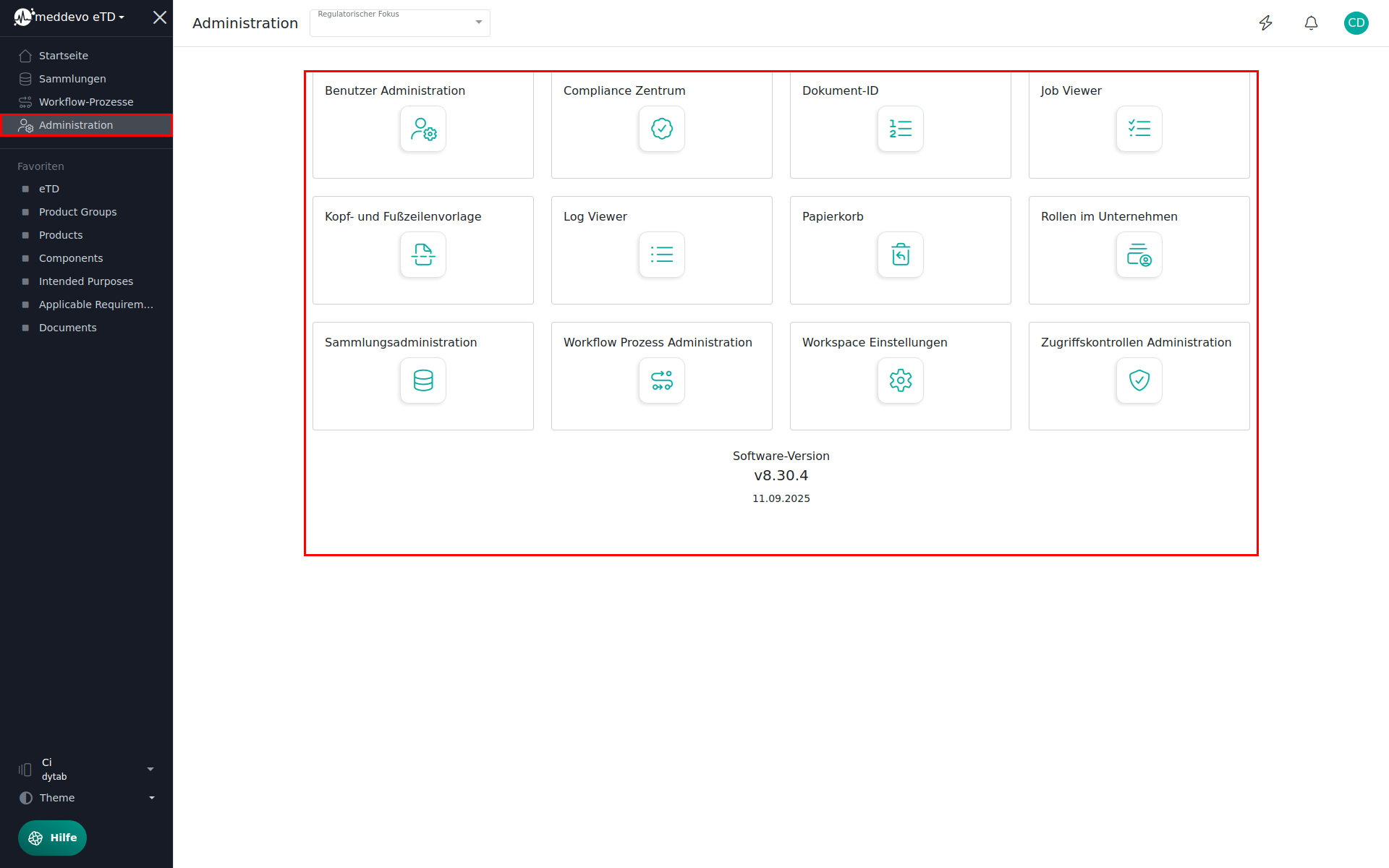Screen dimensions: 1389x868
Task: Click the Hilfe help button
Action: [52, 838]
